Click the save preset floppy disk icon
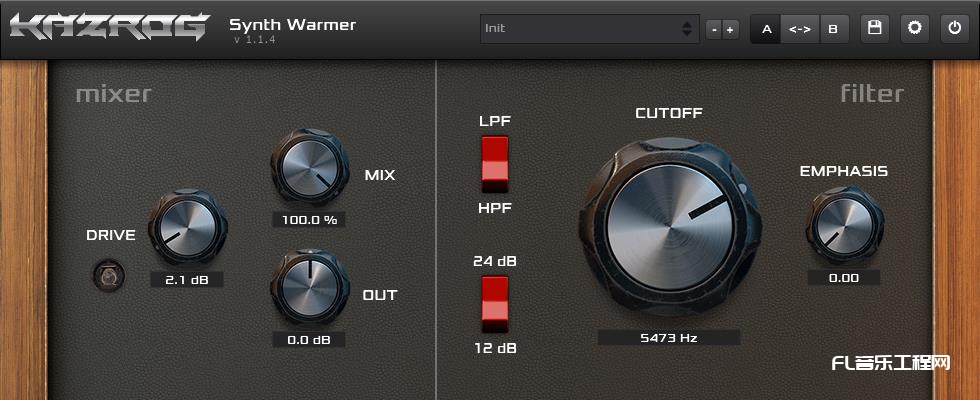 click(874, 29)
